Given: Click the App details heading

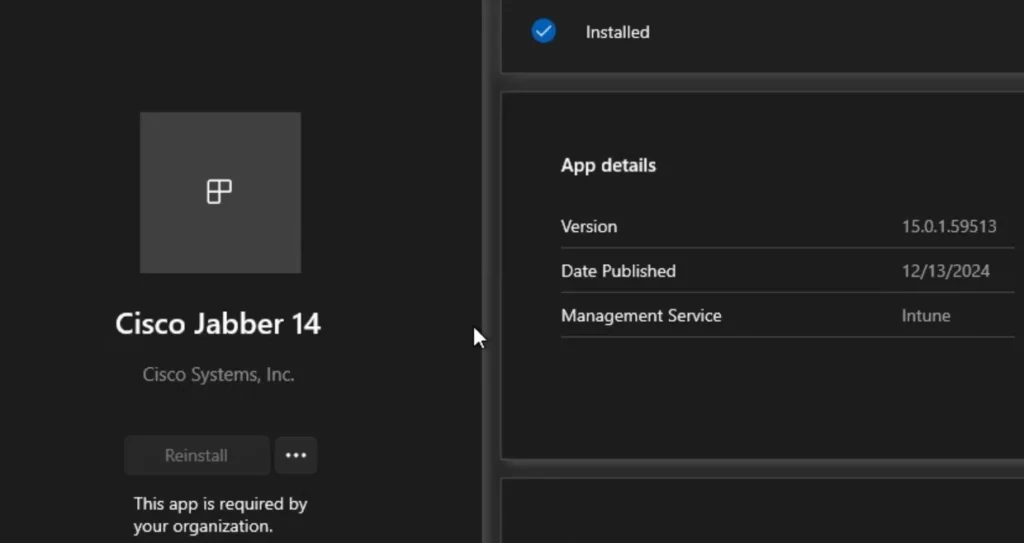Looking at the screenshot, I should (608, 165).
